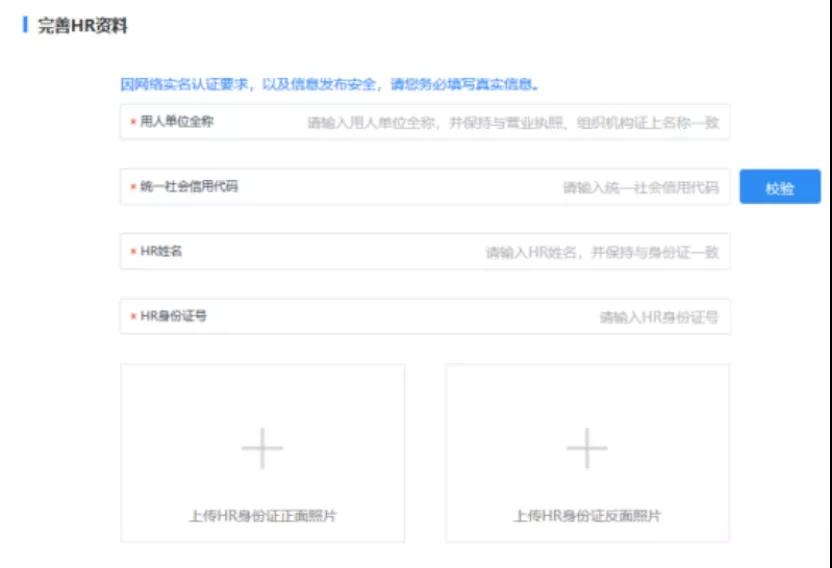832x568 pixels.
Task: Click the plus icon for ID back photo
Action: [587, 450]
